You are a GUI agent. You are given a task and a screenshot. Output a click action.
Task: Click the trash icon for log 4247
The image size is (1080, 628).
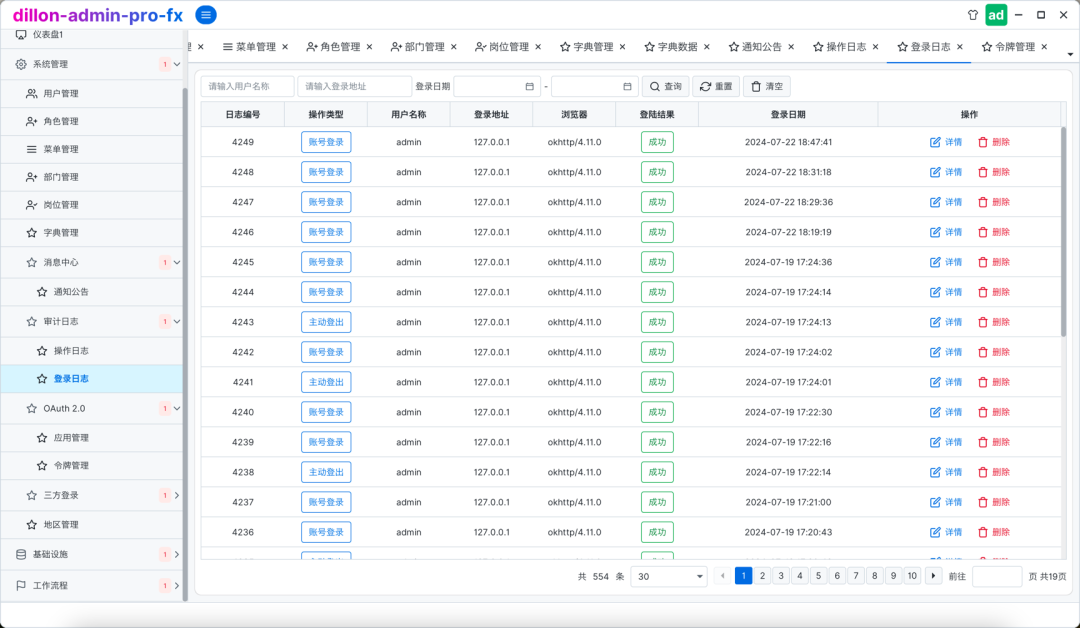click(x=982, y=202)
